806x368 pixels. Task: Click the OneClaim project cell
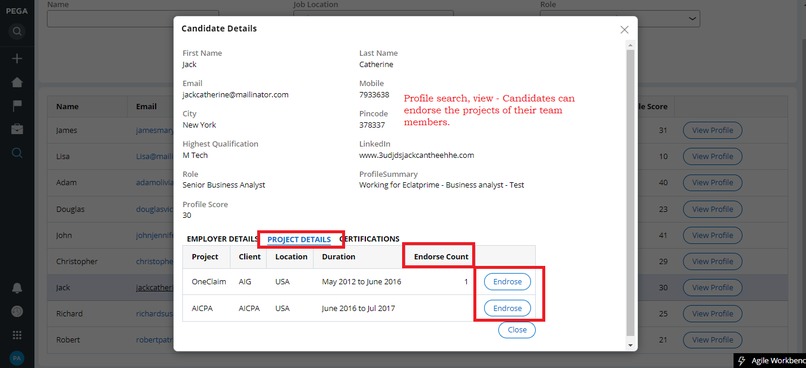(x=209, y=282)
